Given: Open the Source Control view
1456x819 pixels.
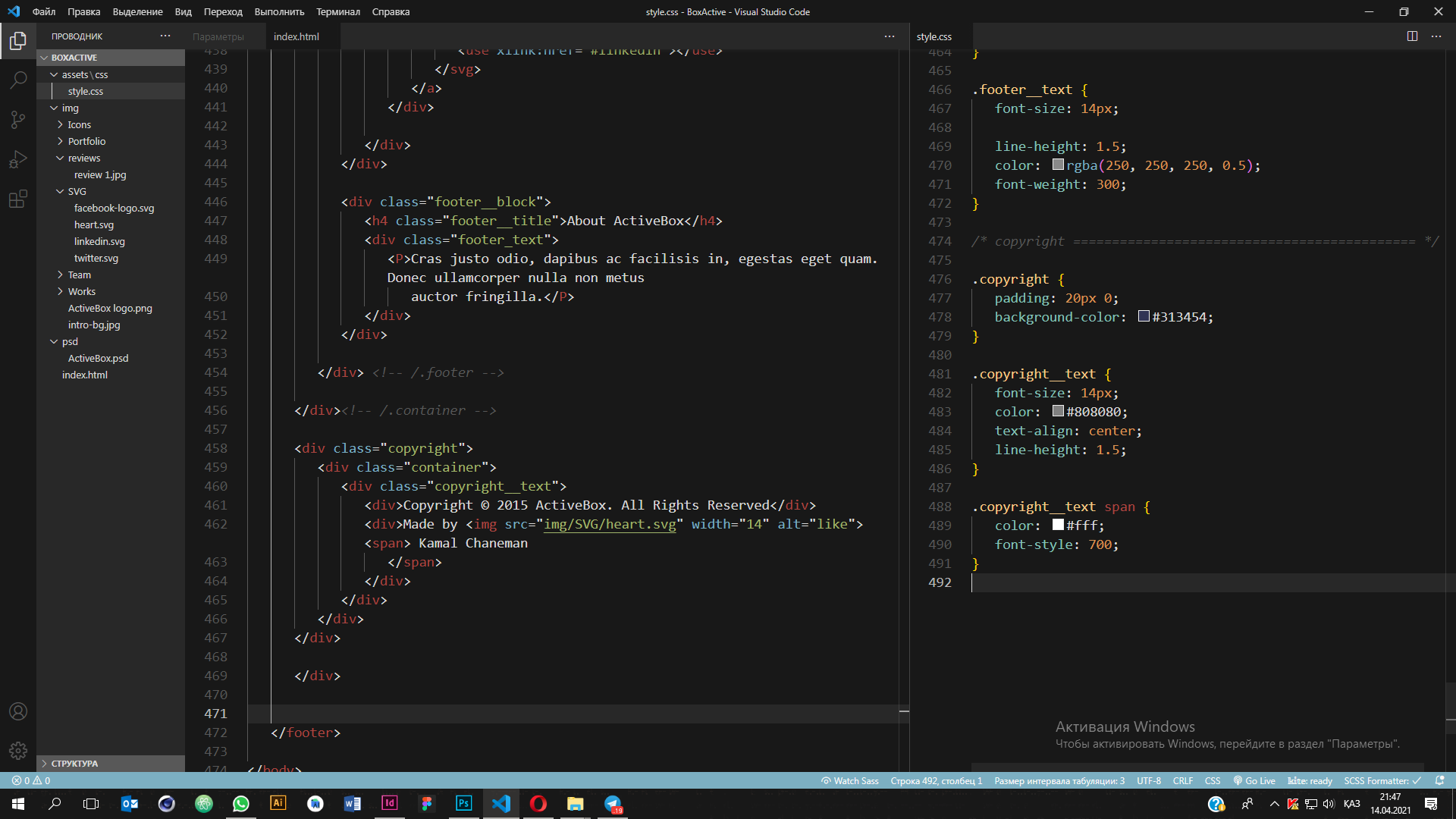Looking at the screenshot, I should 18,120.
